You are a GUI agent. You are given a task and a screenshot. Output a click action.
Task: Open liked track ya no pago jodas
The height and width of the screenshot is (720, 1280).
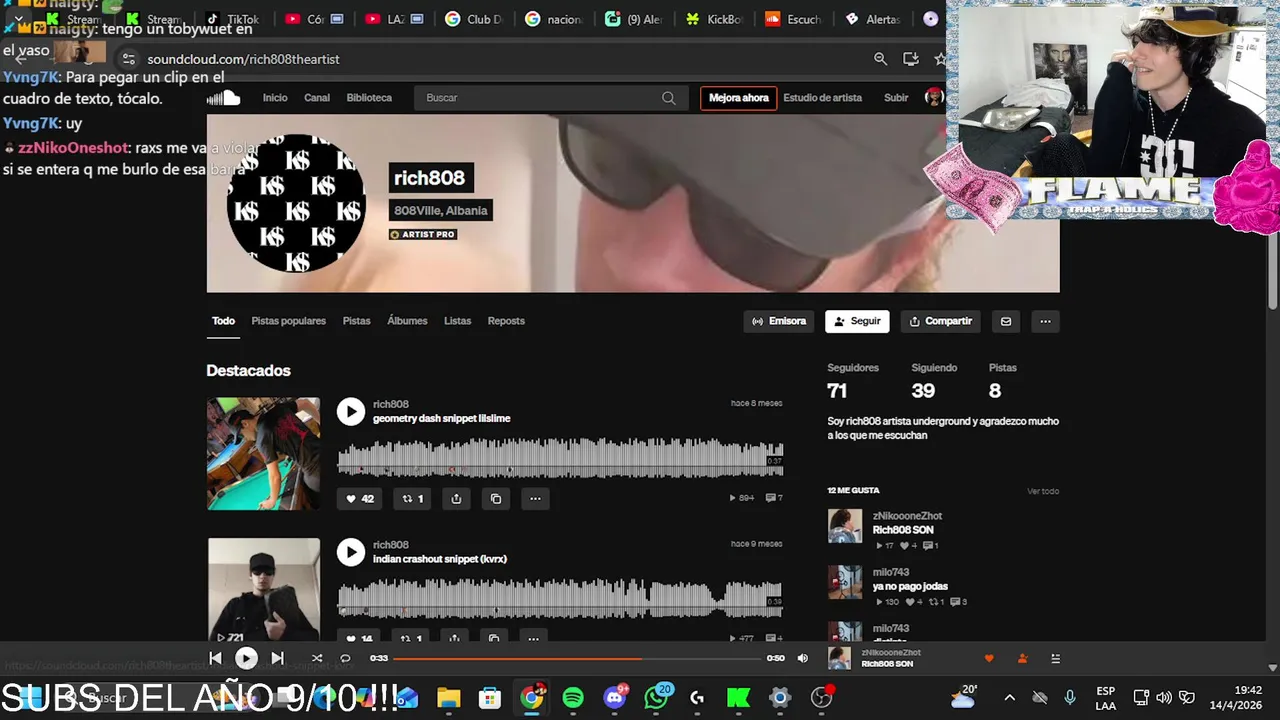(x=910, y=586)
